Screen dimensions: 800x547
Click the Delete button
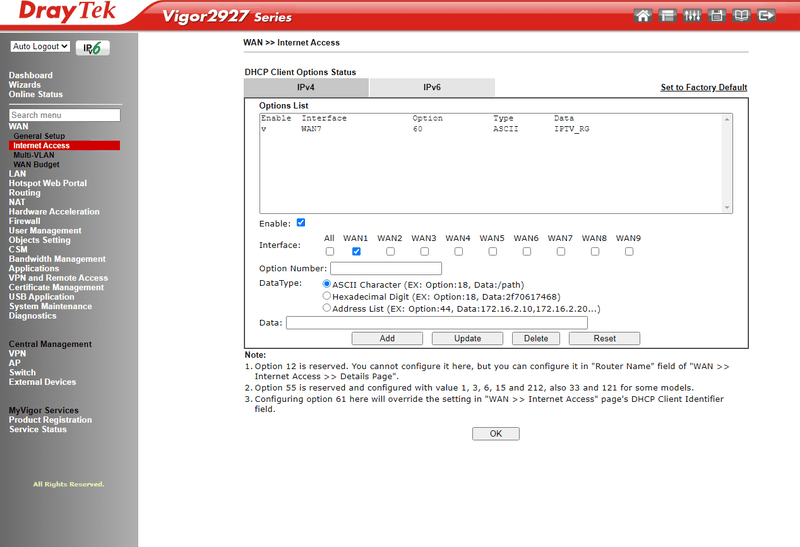536,338
